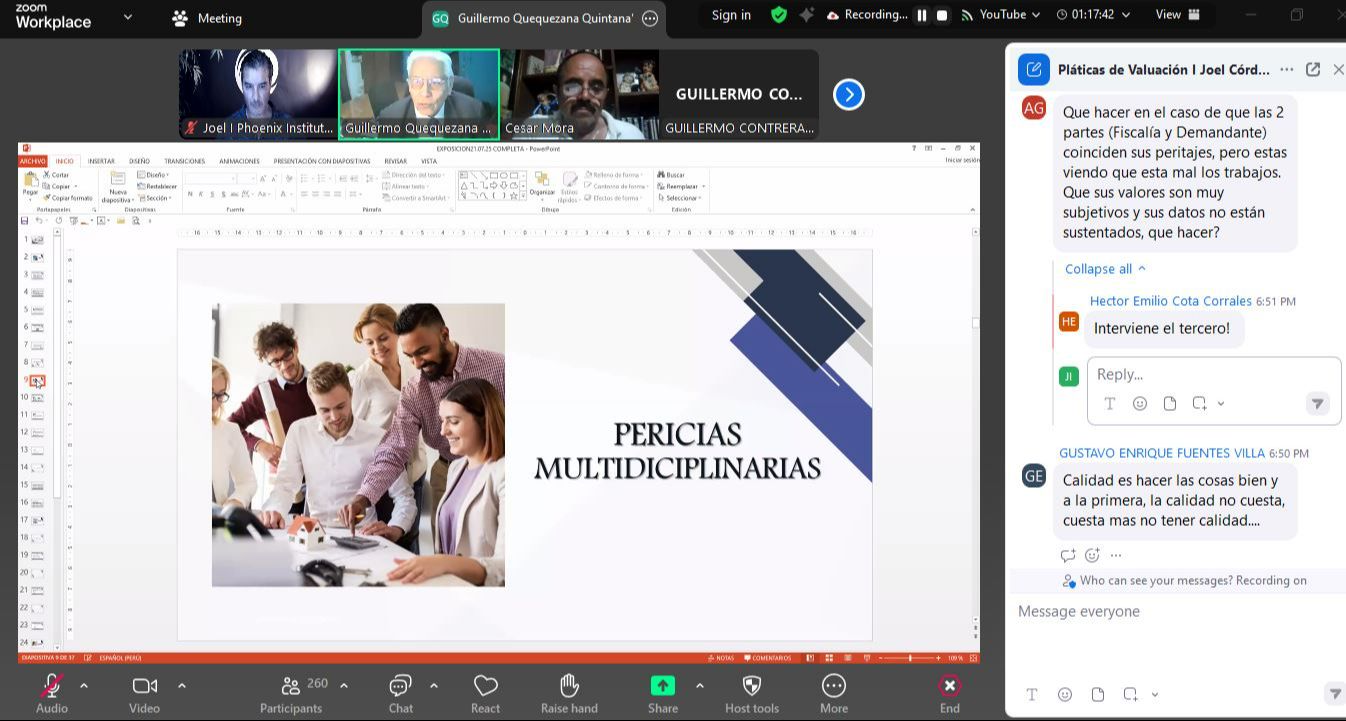Adjust the PowerPoint zoom slider
1346x721 pixels.
(x=910, y=658)
